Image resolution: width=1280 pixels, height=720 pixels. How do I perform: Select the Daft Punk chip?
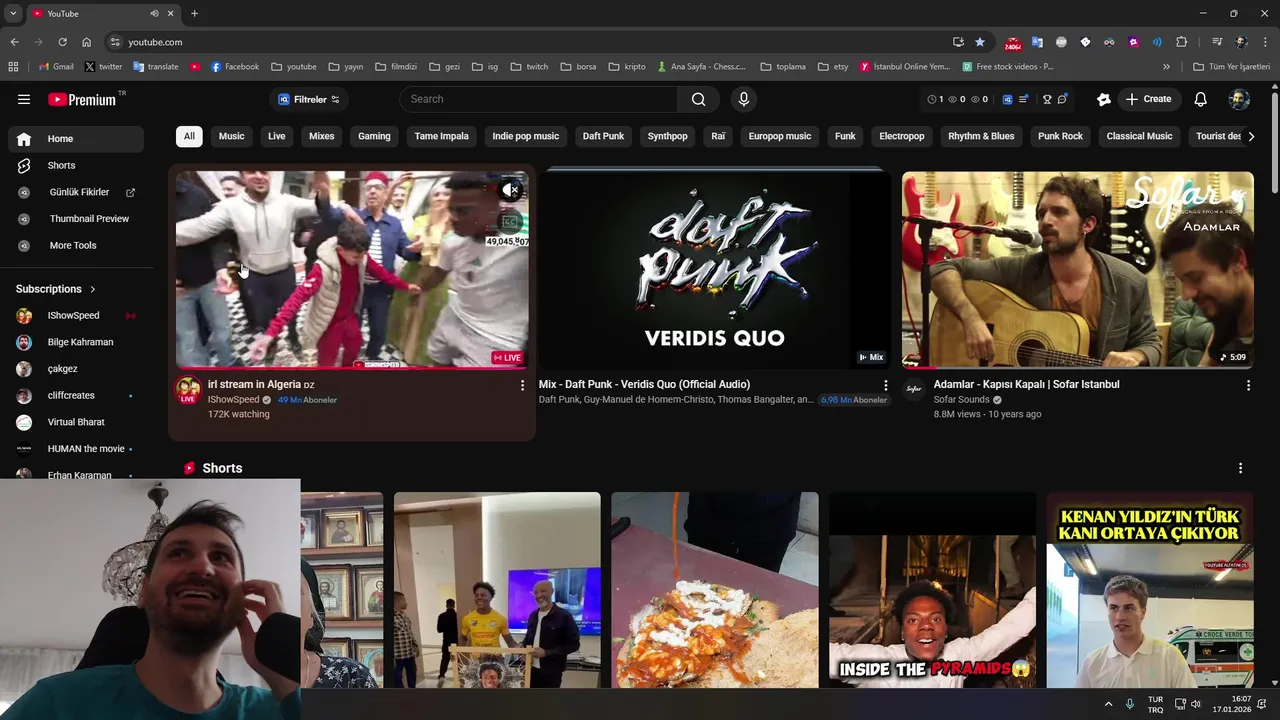point(603,136)
